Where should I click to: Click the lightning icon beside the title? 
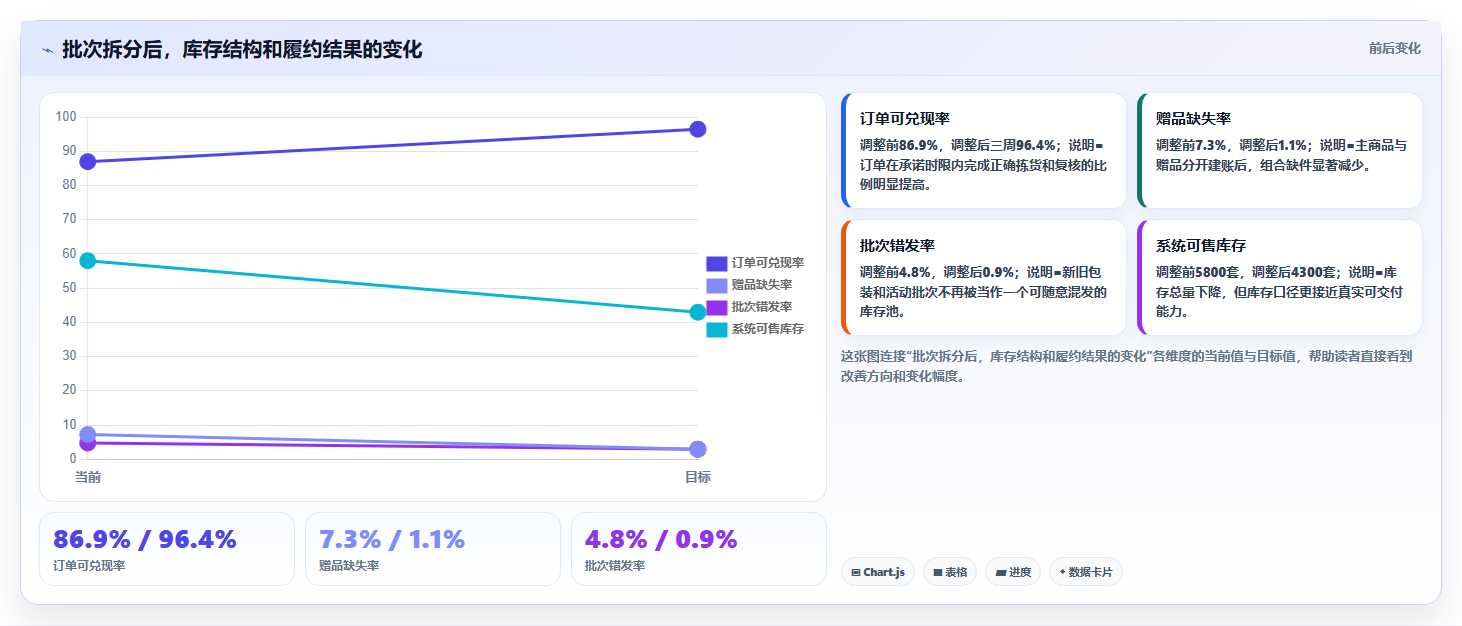[x=48, y=50]
